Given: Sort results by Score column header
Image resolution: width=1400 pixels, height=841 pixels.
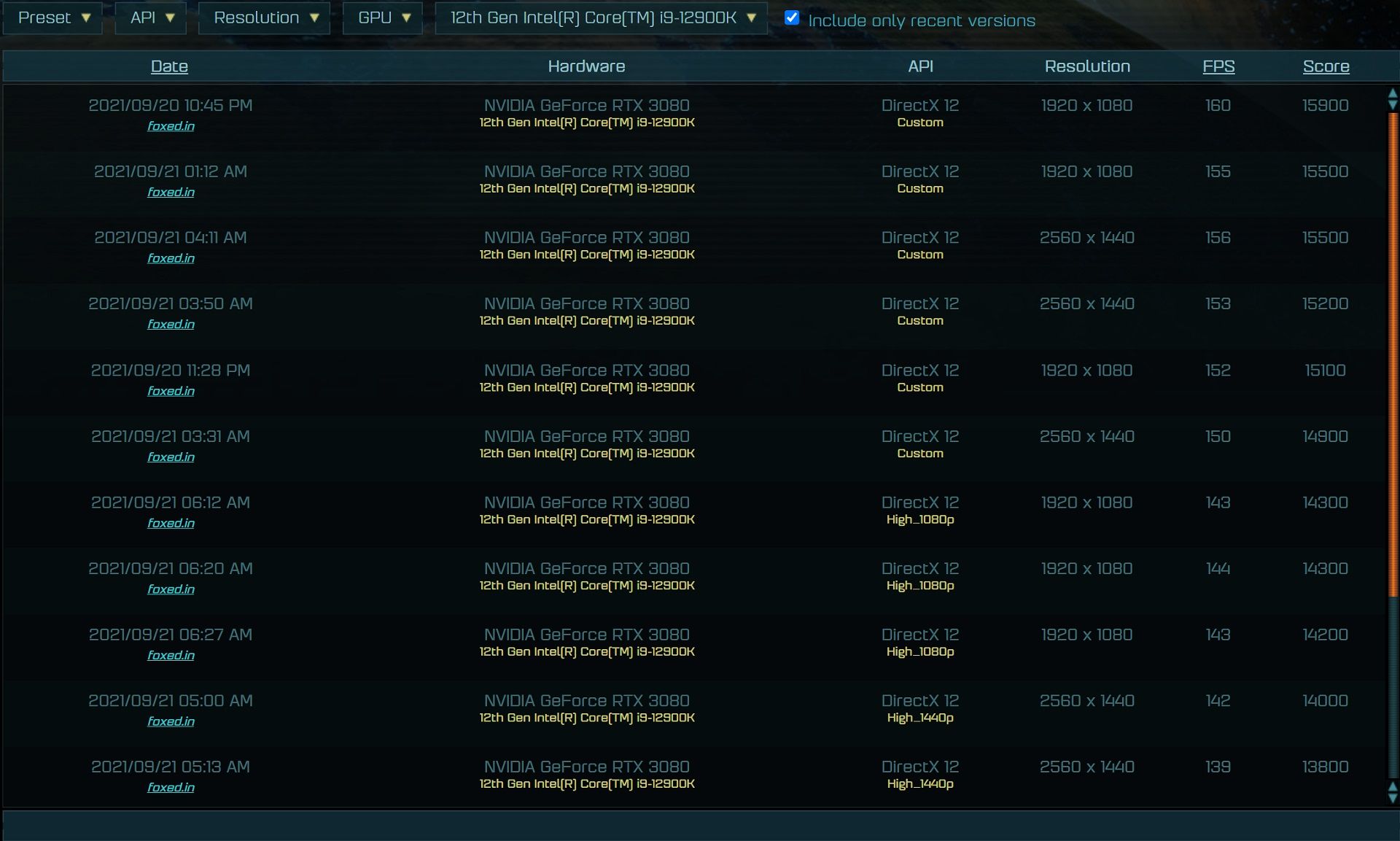Looking at the screenshot, I should [x=1326, y=66].
